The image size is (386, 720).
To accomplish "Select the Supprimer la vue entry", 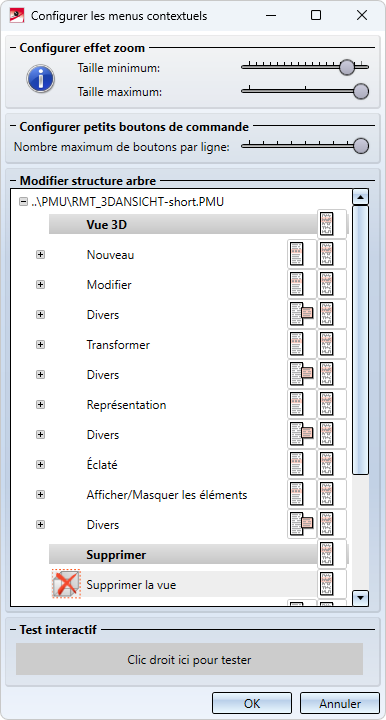I will pos(131,585).
